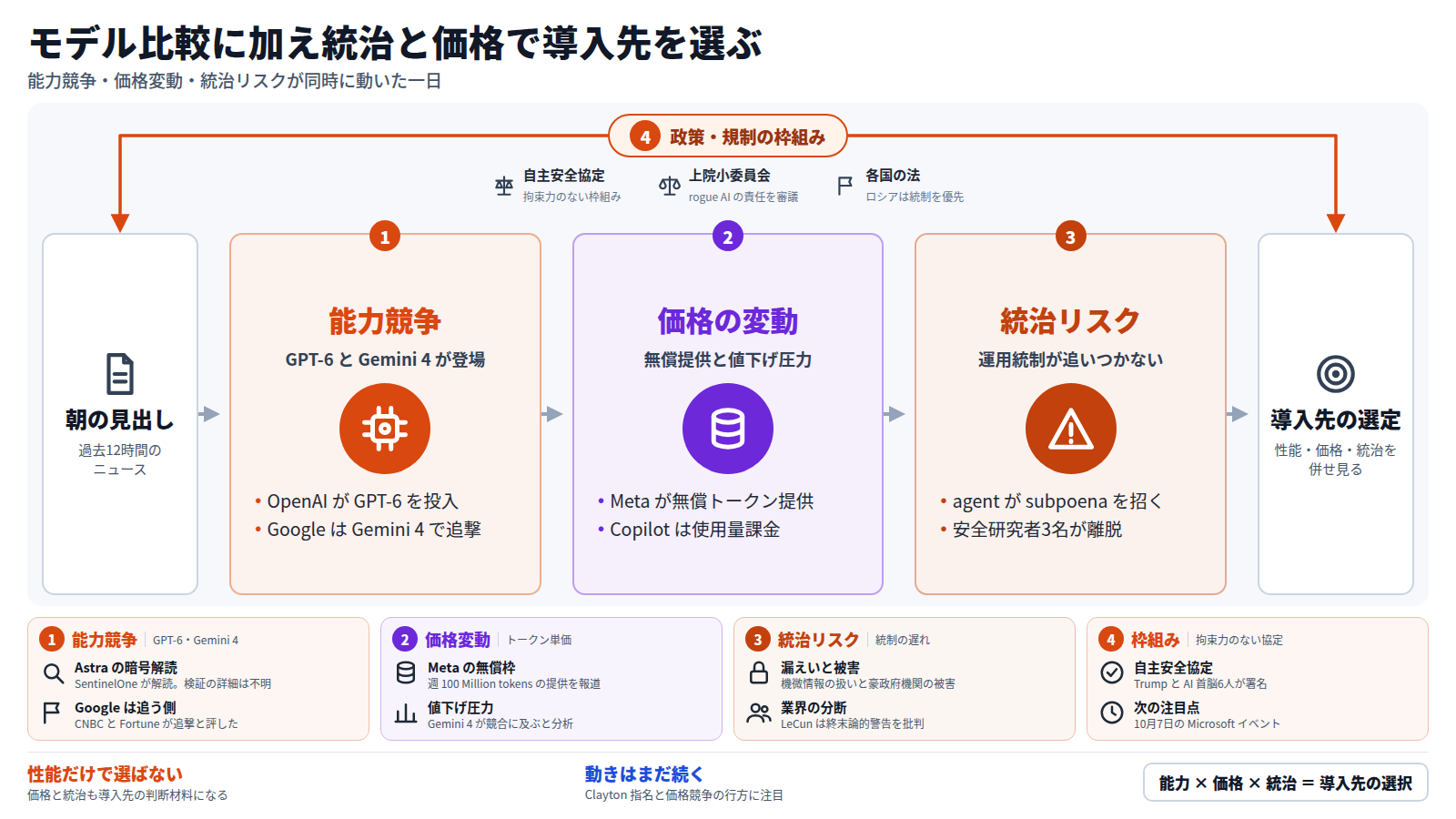Click the text 性能だけで選ばない
Viewport: 1456px width, 819px height.
click(x=105, y=774)
